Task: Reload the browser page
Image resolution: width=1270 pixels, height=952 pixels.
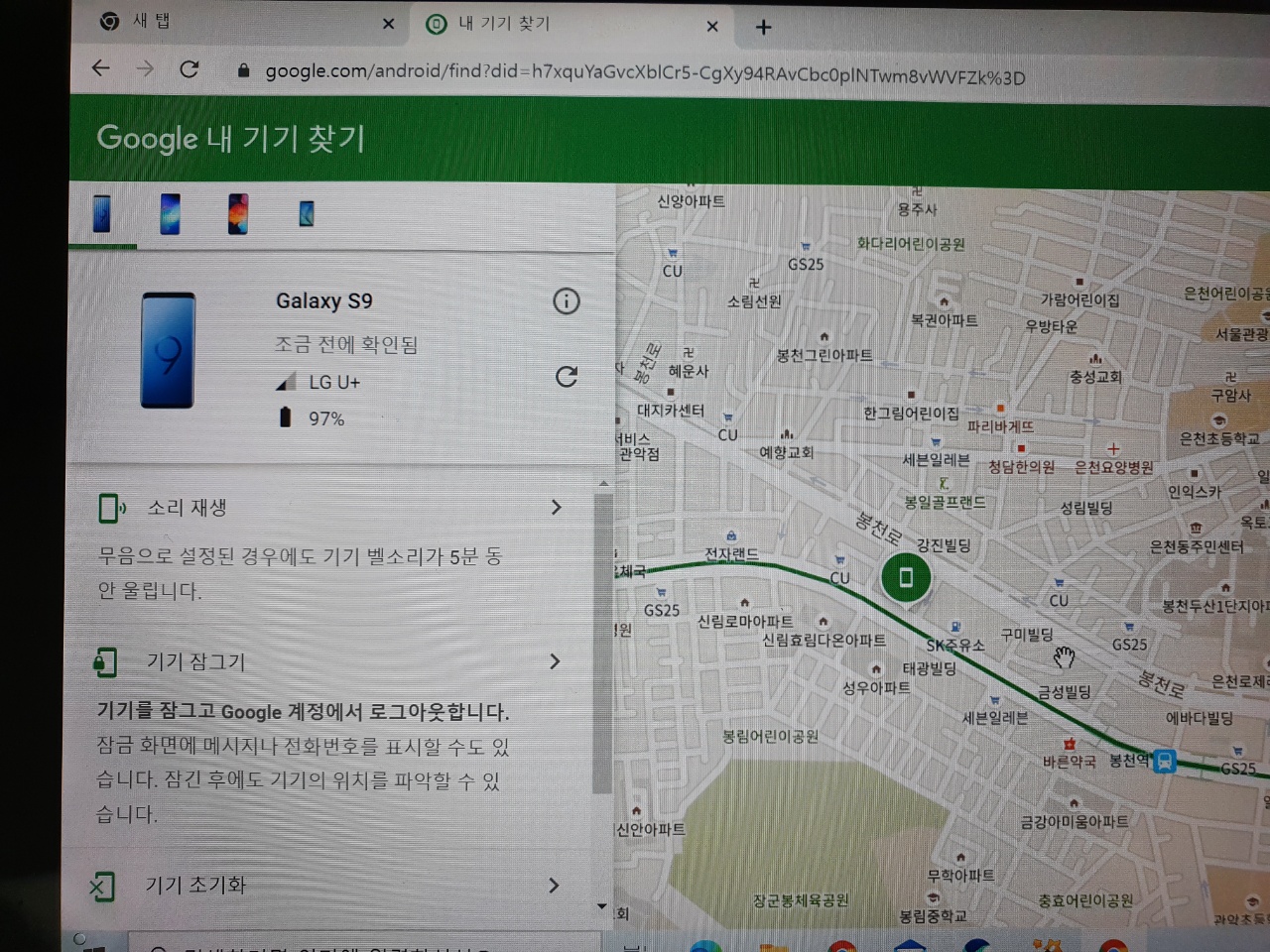Action: coord(190,69)
